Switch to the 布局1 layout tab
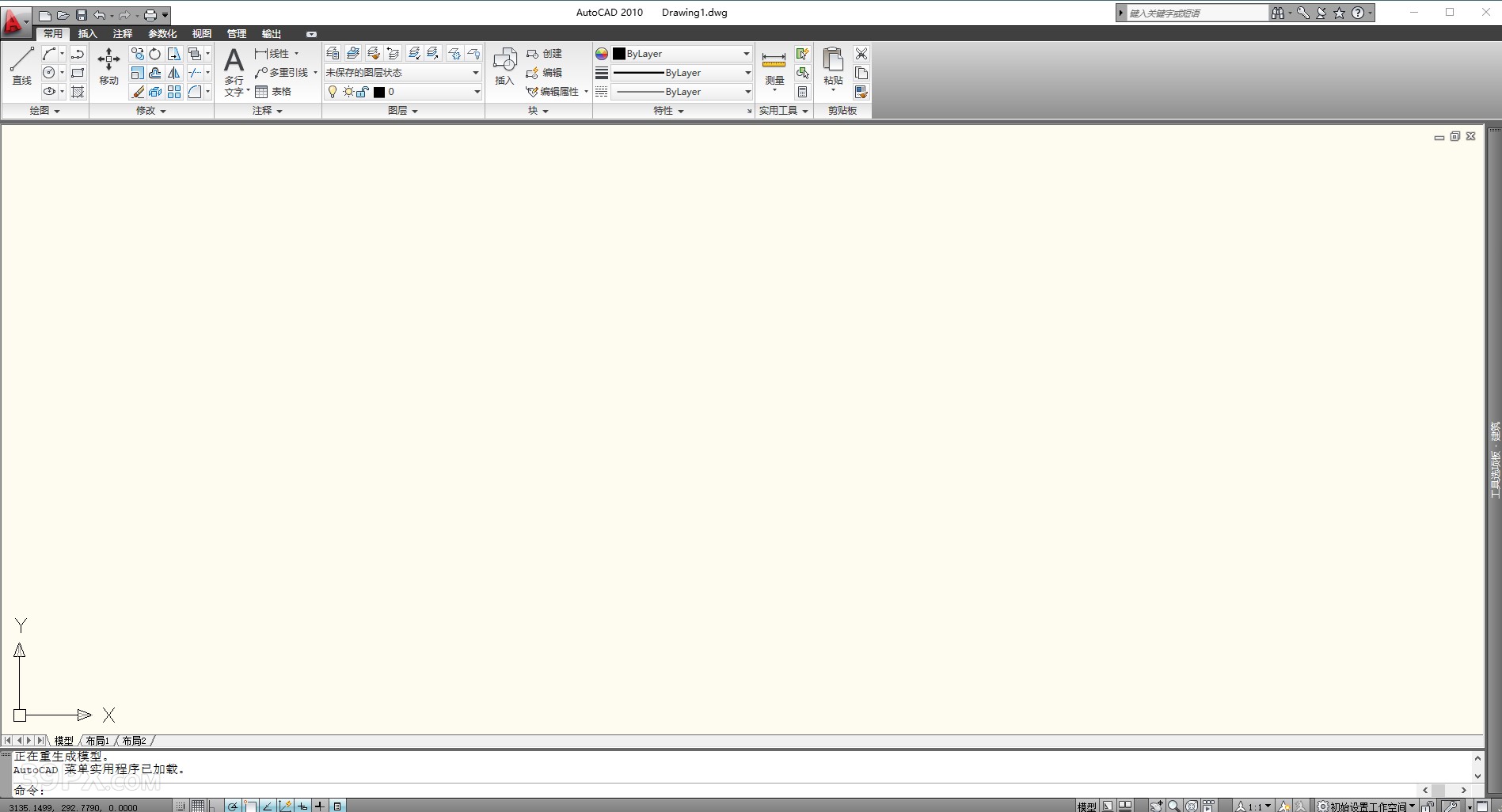Viewport: 1502px width, 812px height. click(x=97, y=740)
